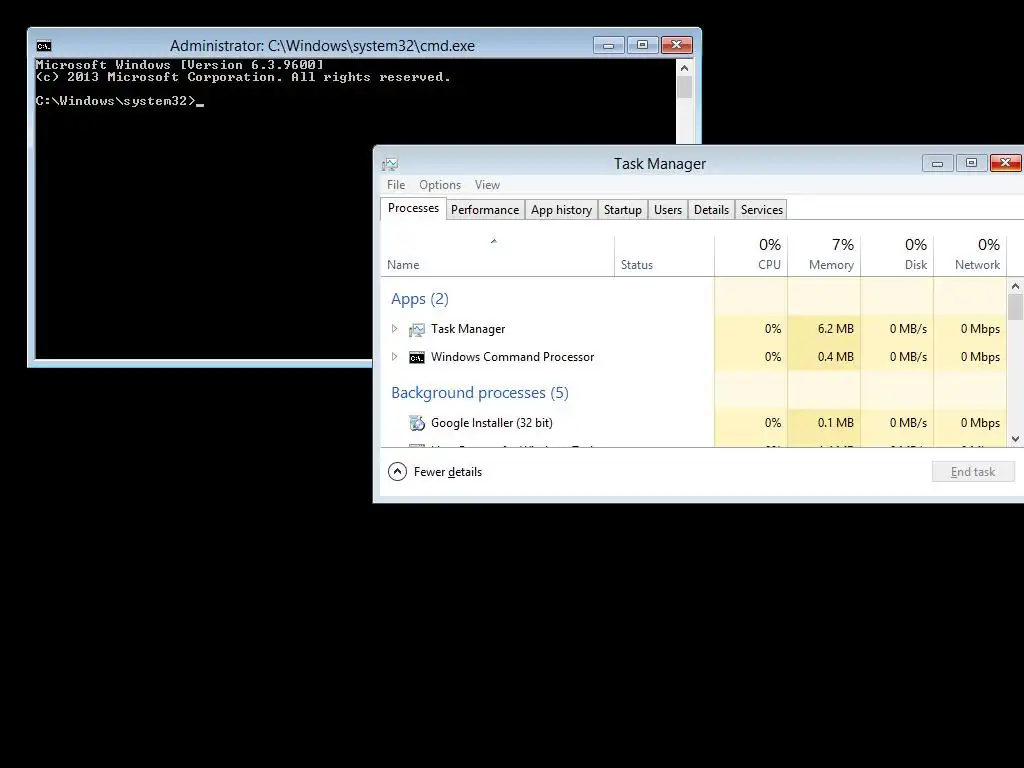Select the Windows Command Processor process name

[513, 357]
